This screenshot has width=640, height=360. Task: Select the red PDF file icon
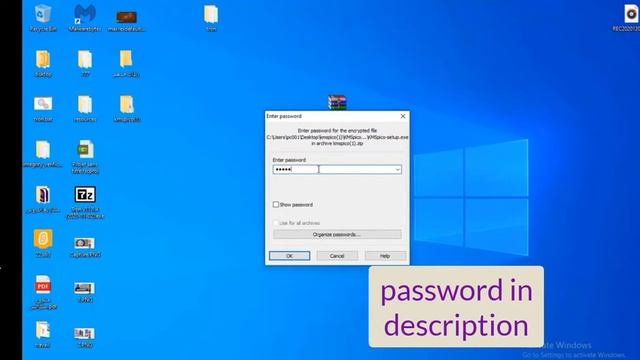click(x=43, y=285)
